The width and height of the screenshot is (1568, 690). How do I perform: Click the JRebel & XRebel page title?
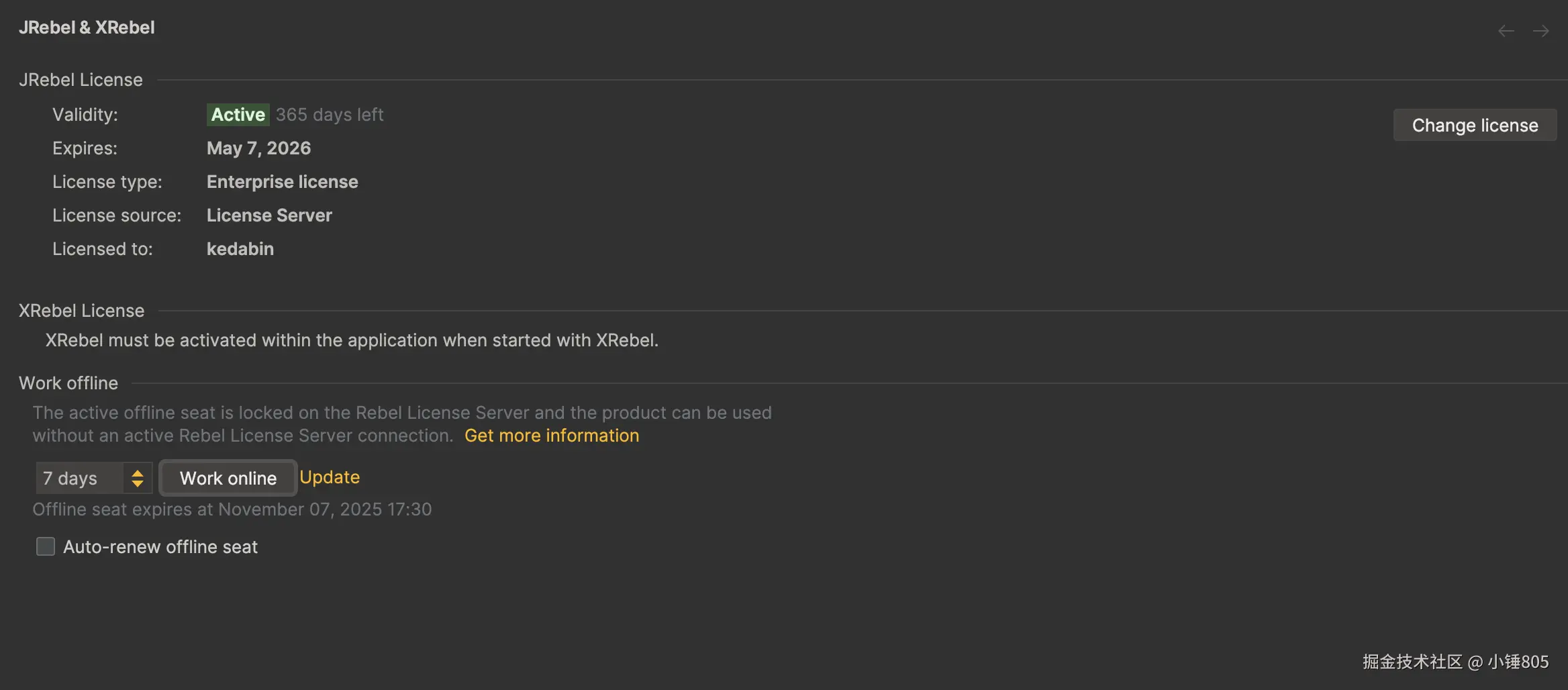(87, 28)
